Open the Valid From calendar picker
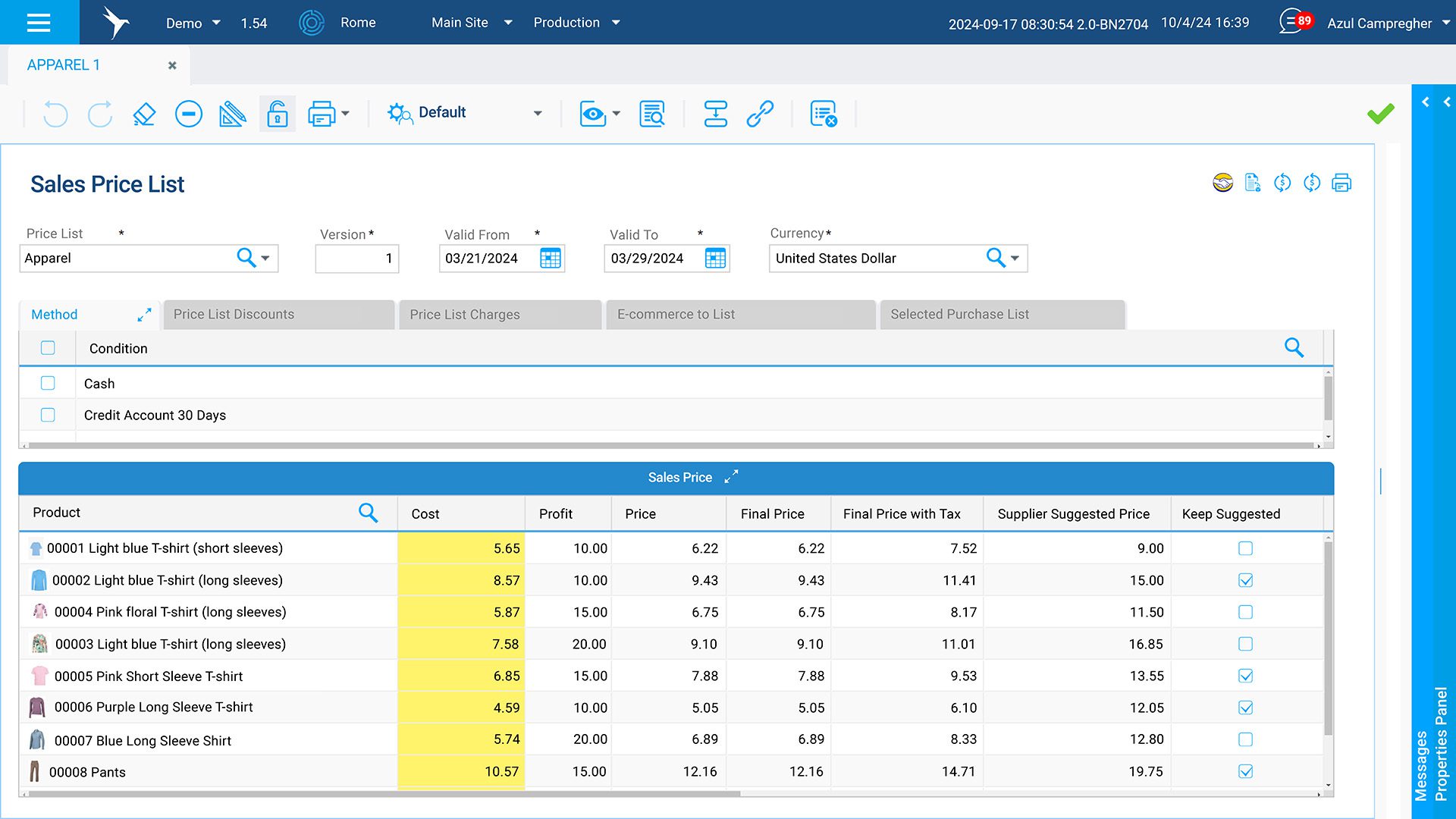Viewport: 1456px width, 819px height. (x=551, y=259)
